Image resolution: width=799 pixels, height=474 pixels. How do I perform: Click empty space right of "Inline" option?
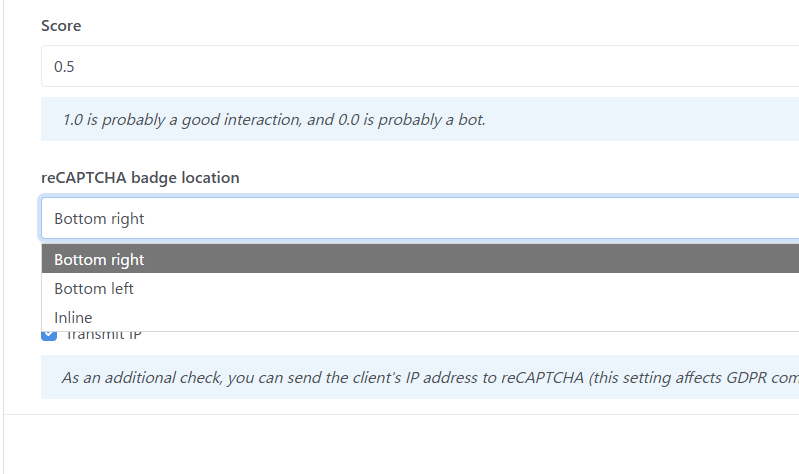[450, 318]
